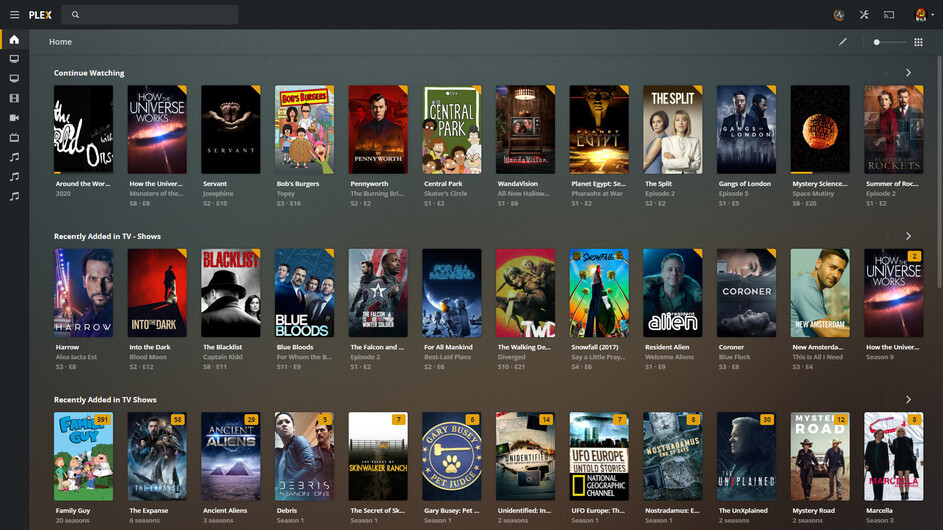Open Family Guy poster
The height and width of the screenshot is (530, 943).
tap(84, 457)
